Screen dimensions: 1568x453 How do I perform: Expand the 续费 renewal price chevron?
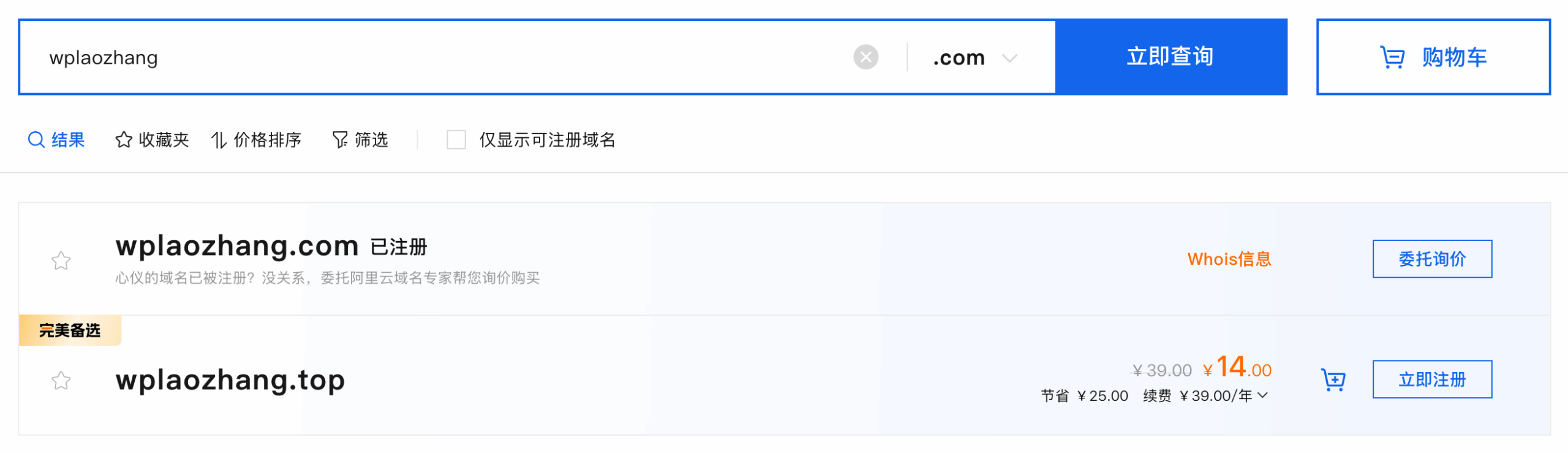click(x=1262, y=395)
